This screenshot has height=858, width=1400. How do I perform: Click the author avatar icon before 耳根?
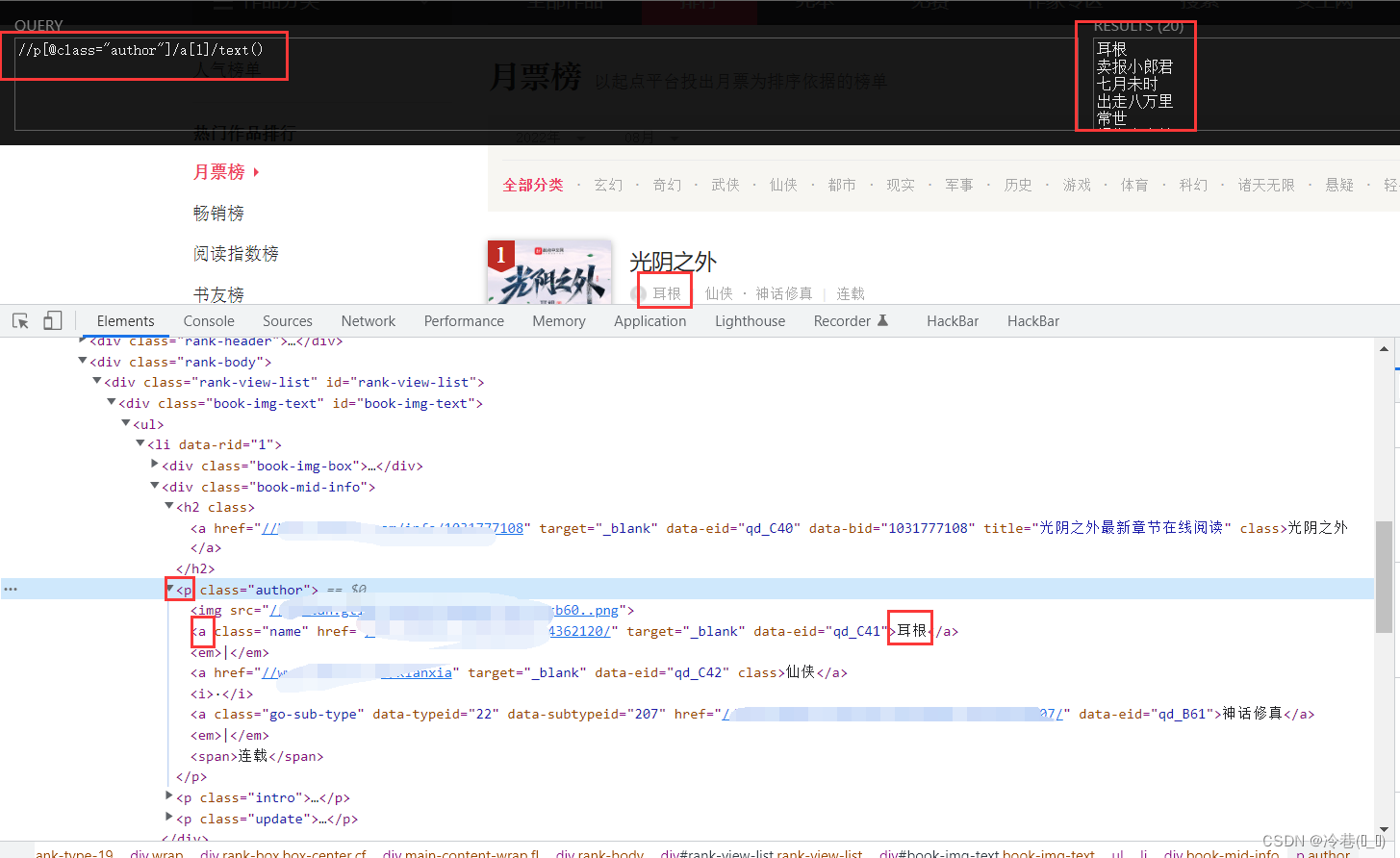point(639,293)
